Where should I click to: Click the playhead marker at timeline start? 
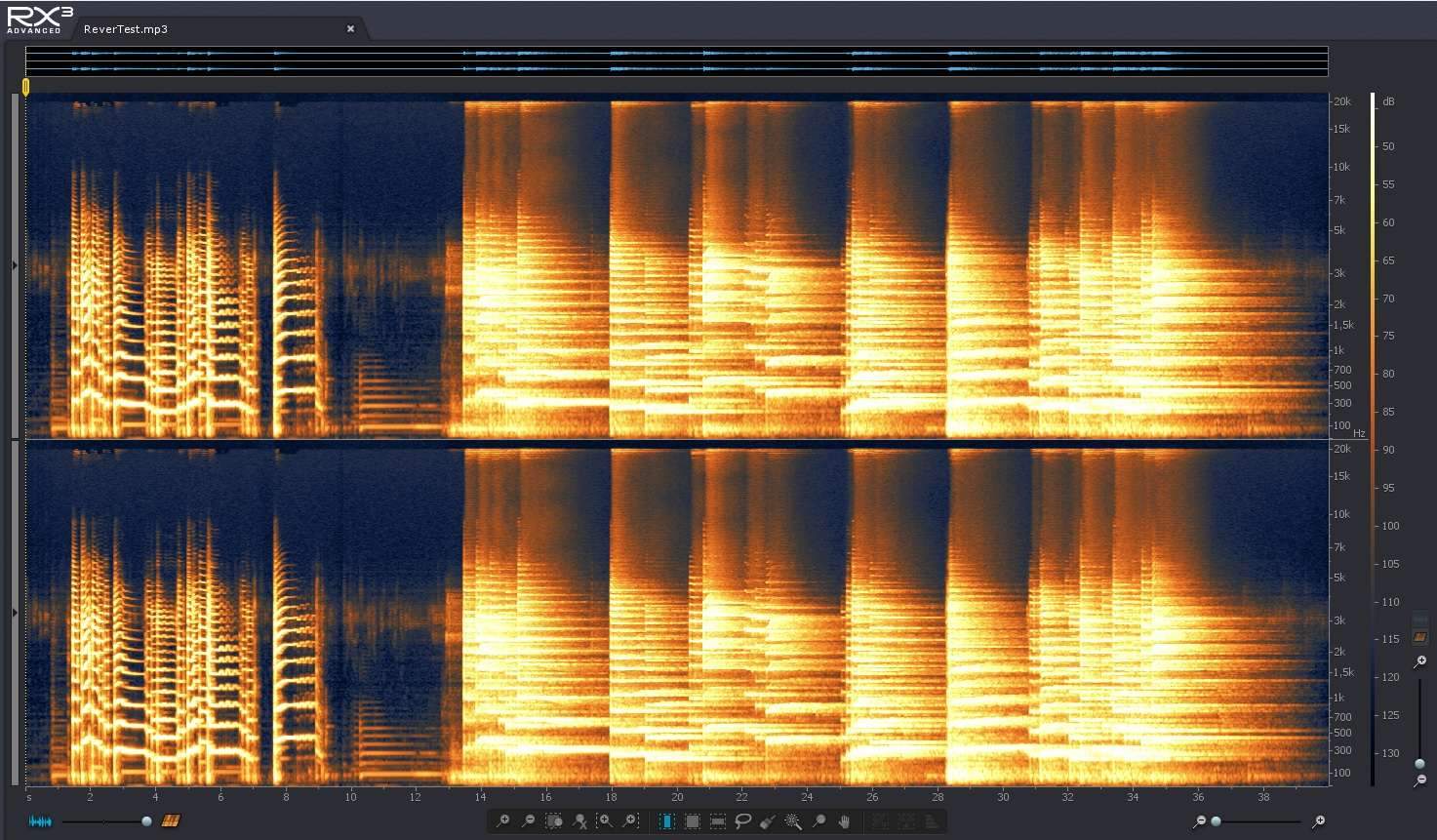click(25, 87)
